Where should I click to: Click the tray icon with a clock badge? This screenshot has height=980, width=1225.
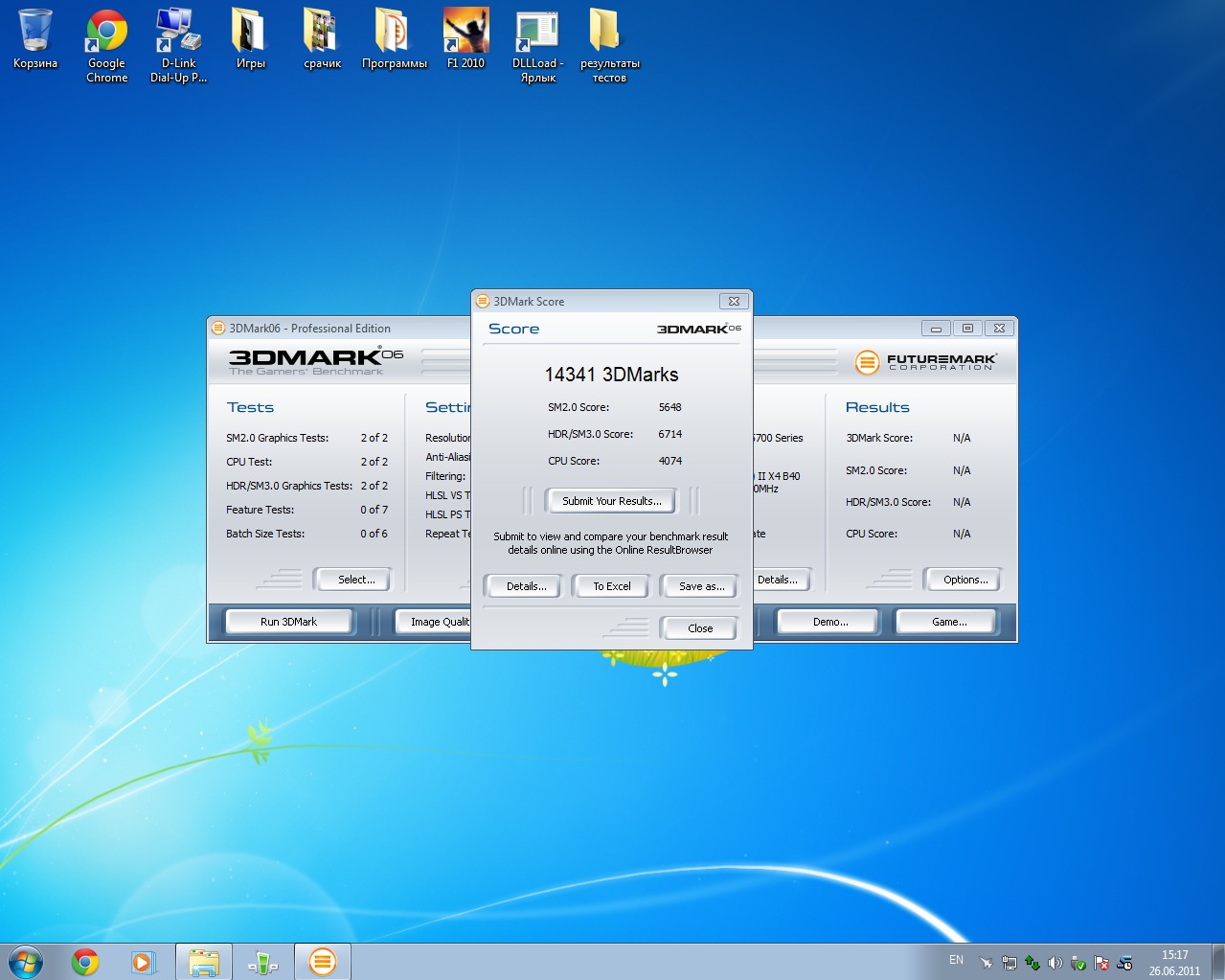click(x=1124, y=963)
